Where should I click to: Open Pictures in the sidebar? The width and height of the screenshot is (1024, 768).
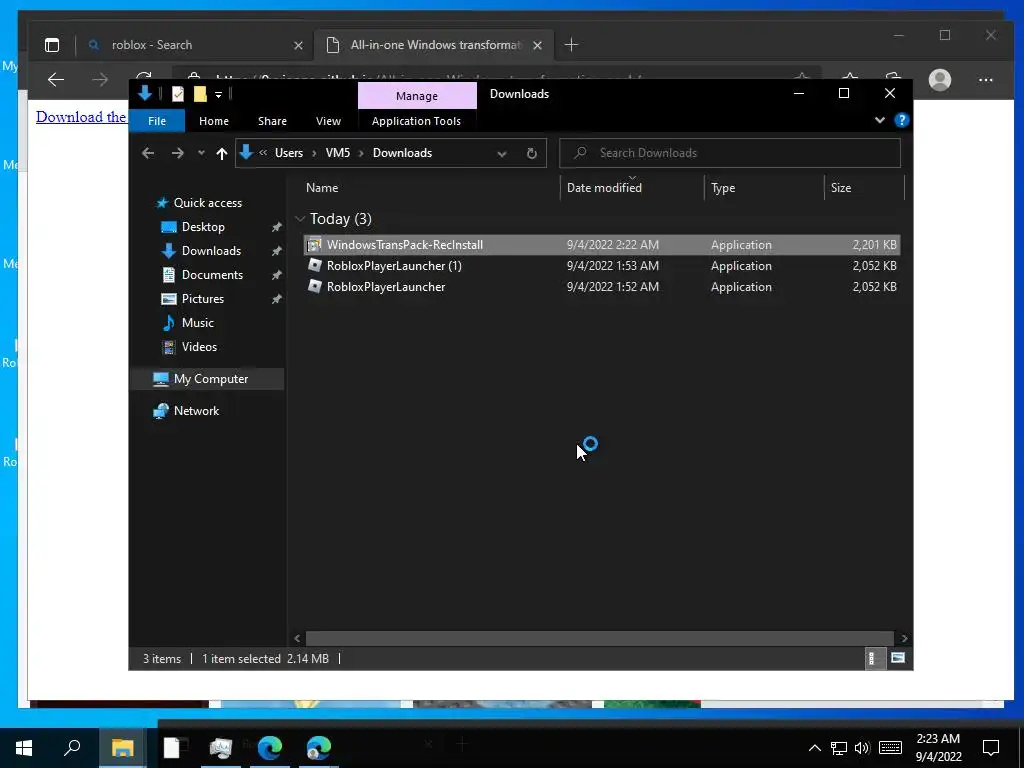tap(202, 298)
